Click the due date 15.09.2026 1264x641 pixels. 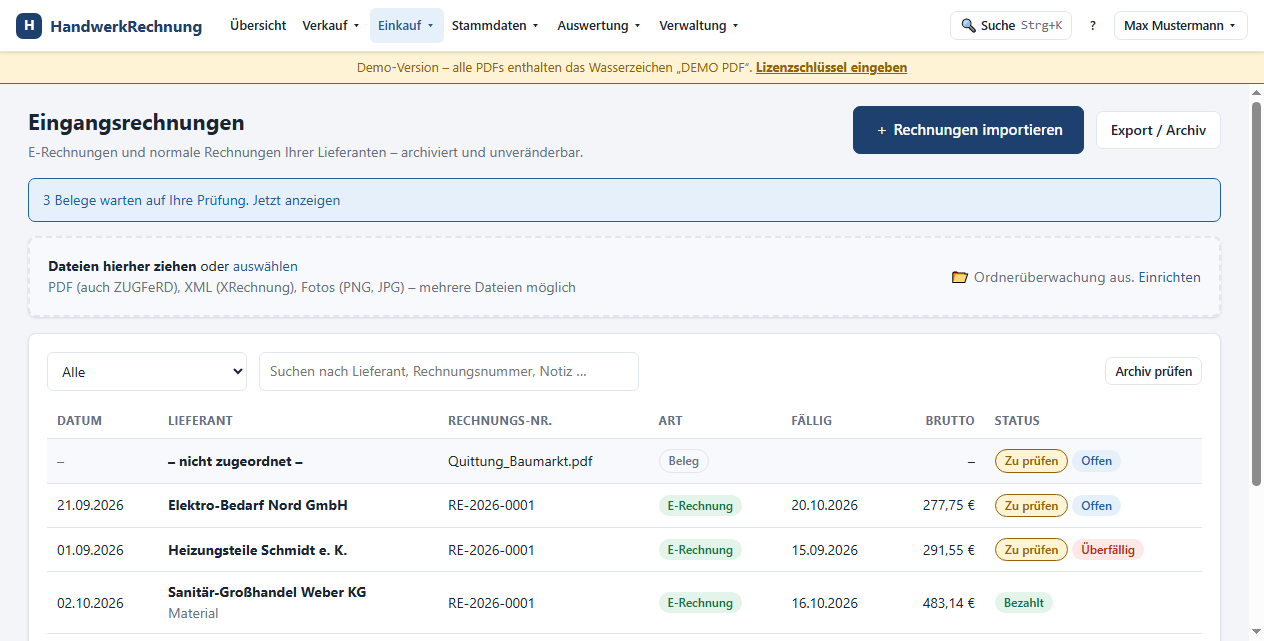[x=824, y=550]
